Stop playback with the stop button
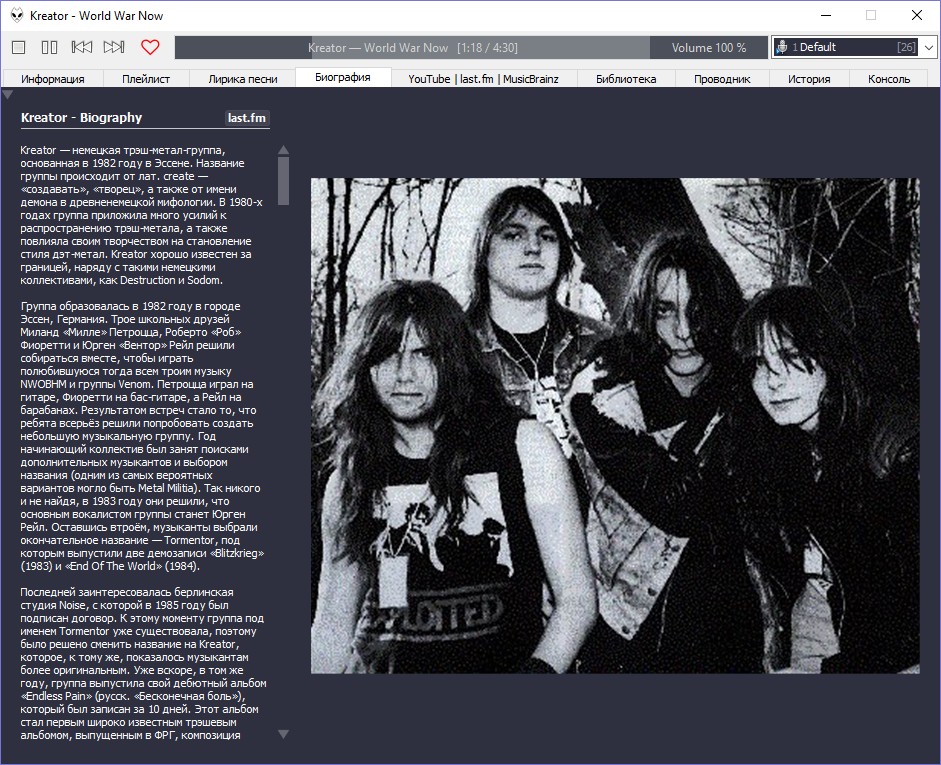The height and width of the screenshot is (765, 941). click(19, 47)
